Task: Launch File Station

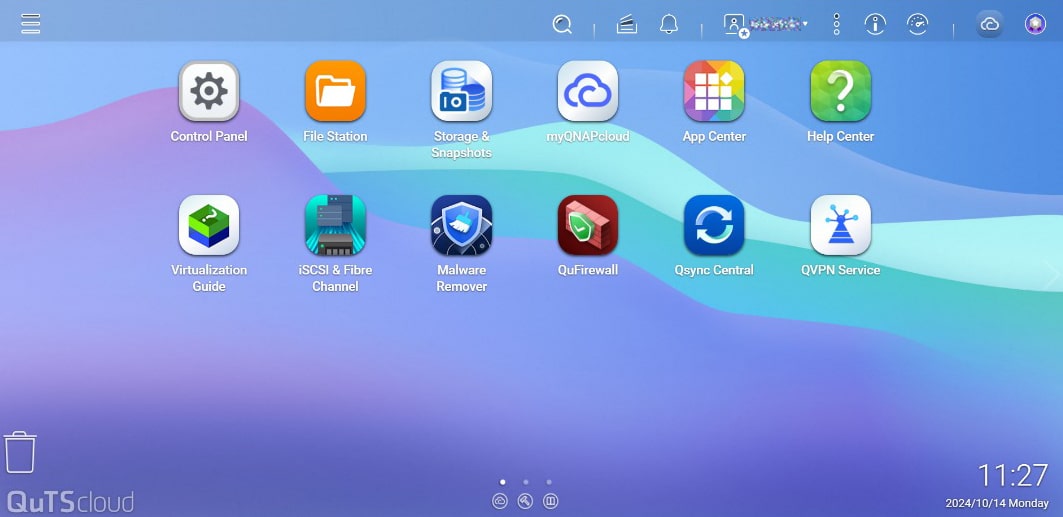Action: [335, 91]
